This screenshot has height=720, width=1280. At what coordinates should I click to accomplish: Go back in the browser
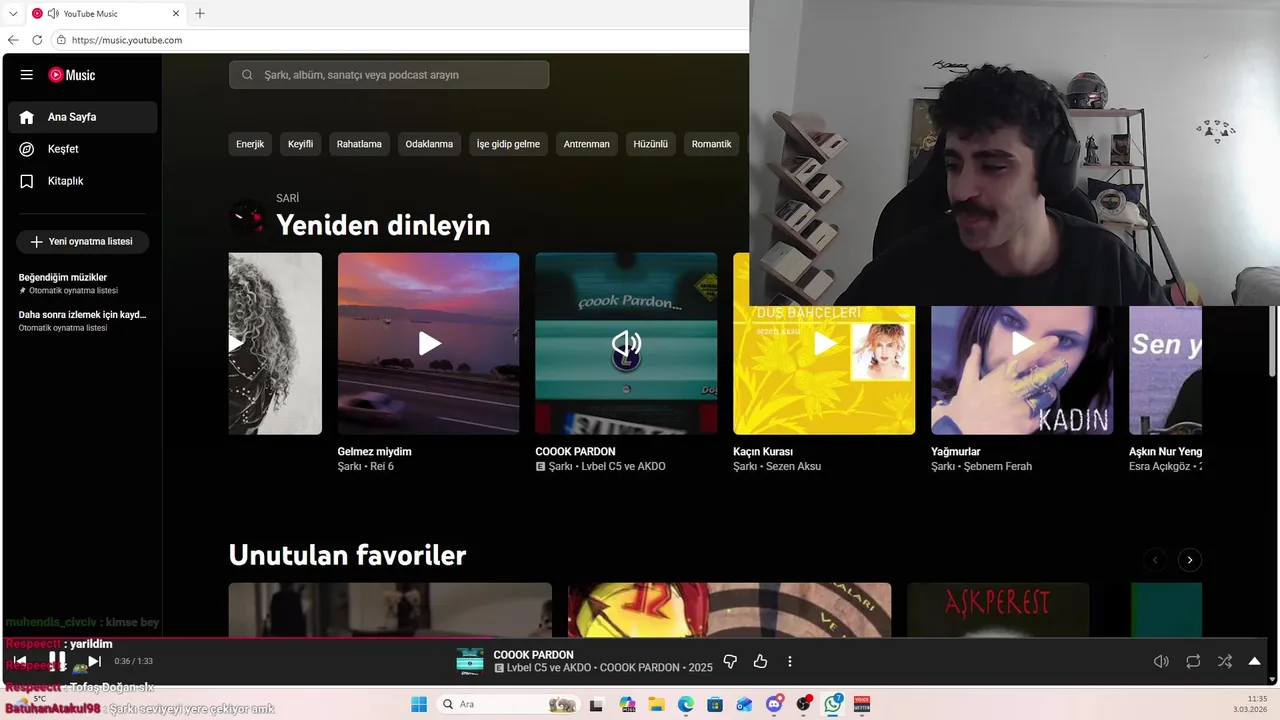click(x=13, y=40)
